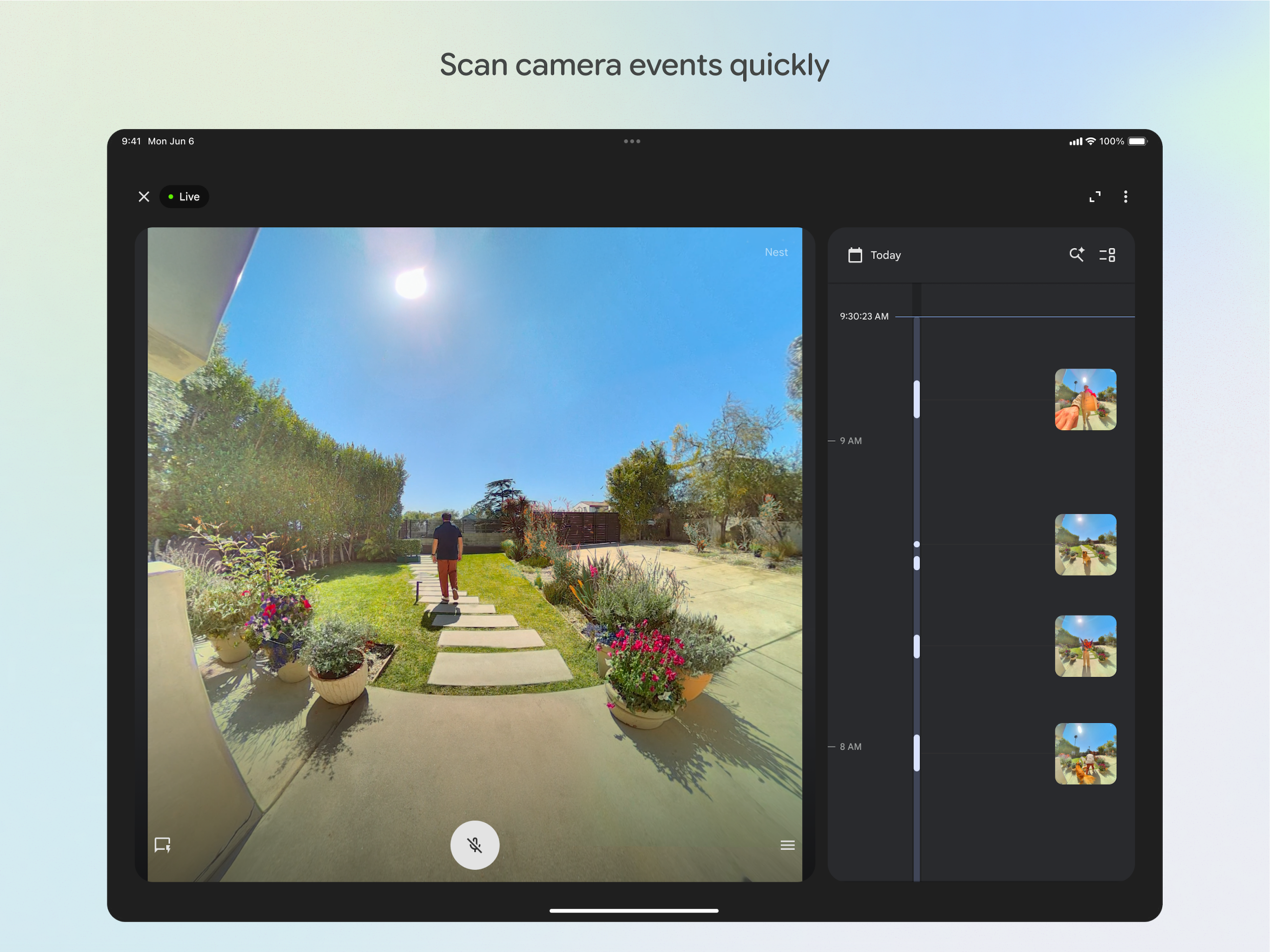Open the second event thumbnail
This screenshot has height=952, width=1270.
click(1085, 544)
